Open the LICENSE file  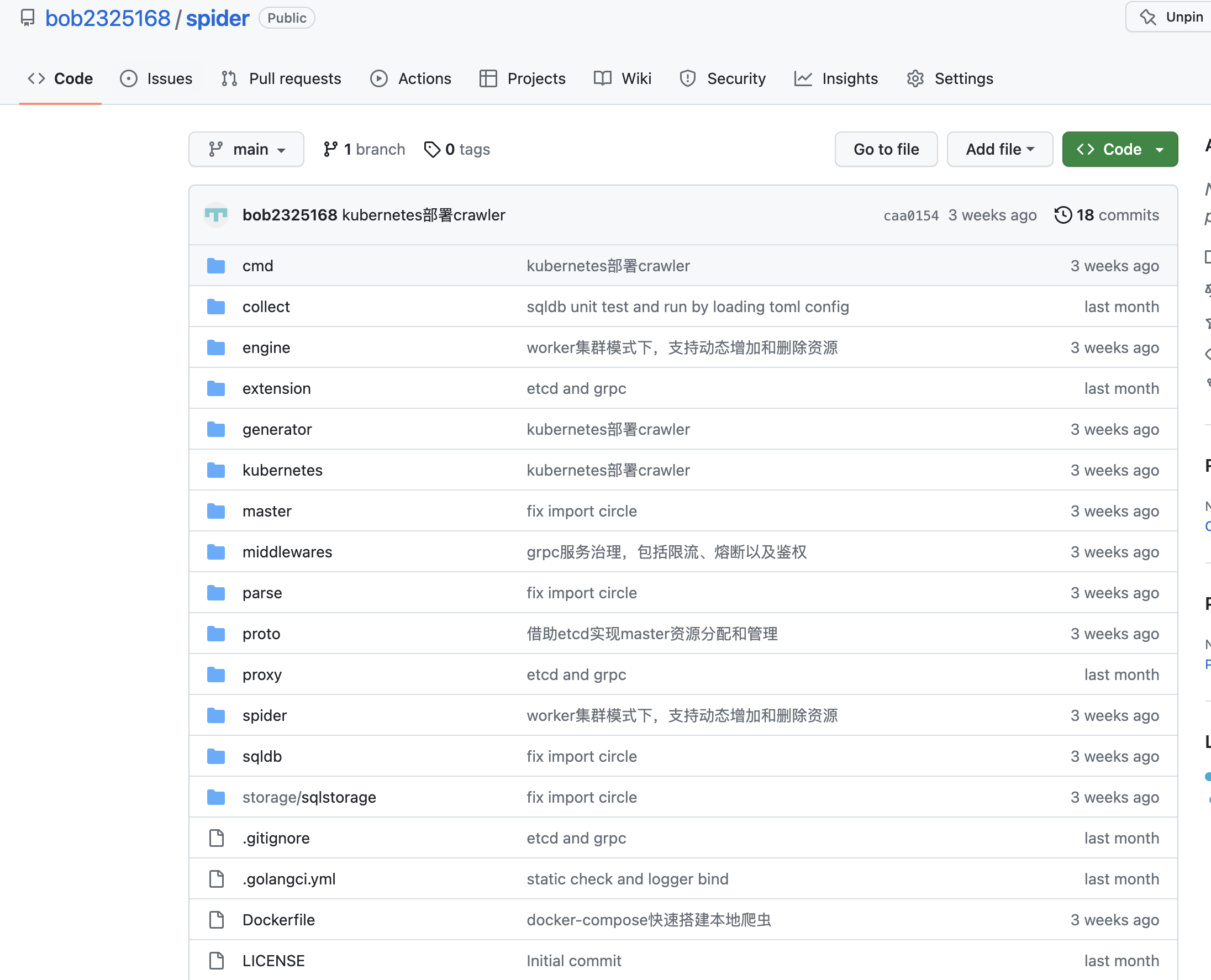click(273, 960)
